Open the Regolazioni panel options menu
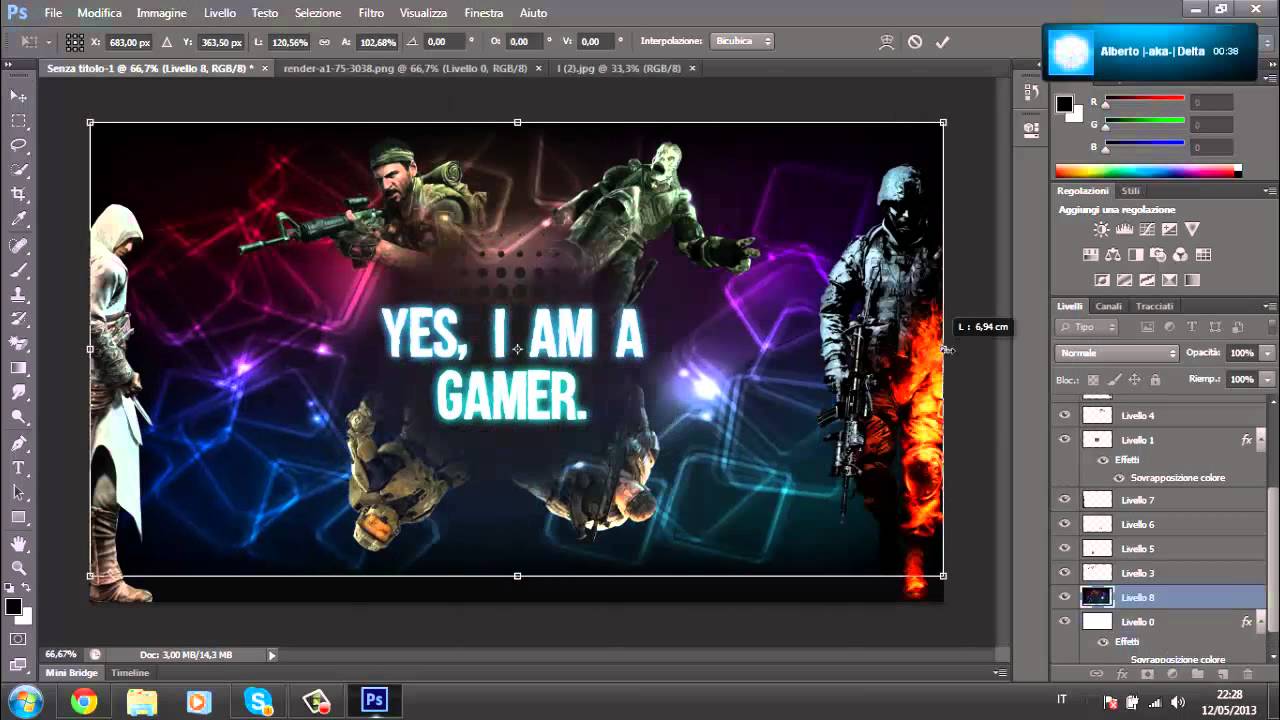The image size is (1280, 720). tap(1270, 191)
